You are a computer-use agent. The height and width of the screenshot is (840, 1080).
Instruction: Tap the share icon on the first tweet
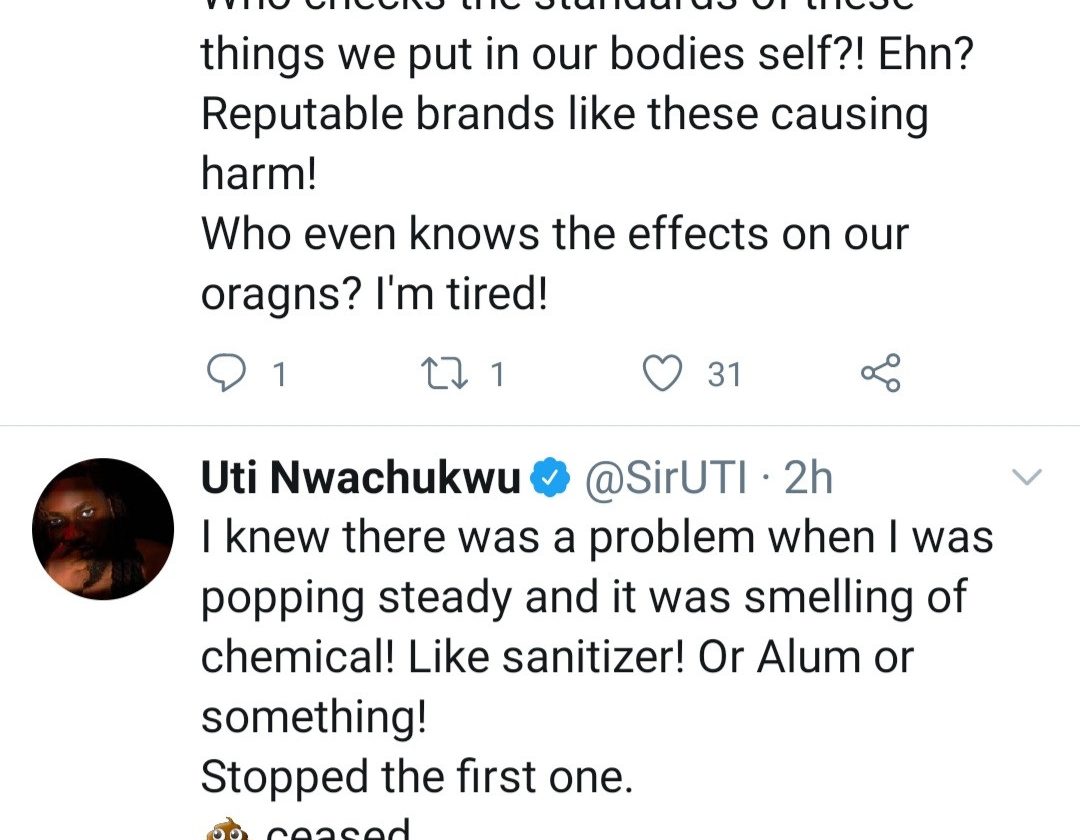click(x=880, y=373)
